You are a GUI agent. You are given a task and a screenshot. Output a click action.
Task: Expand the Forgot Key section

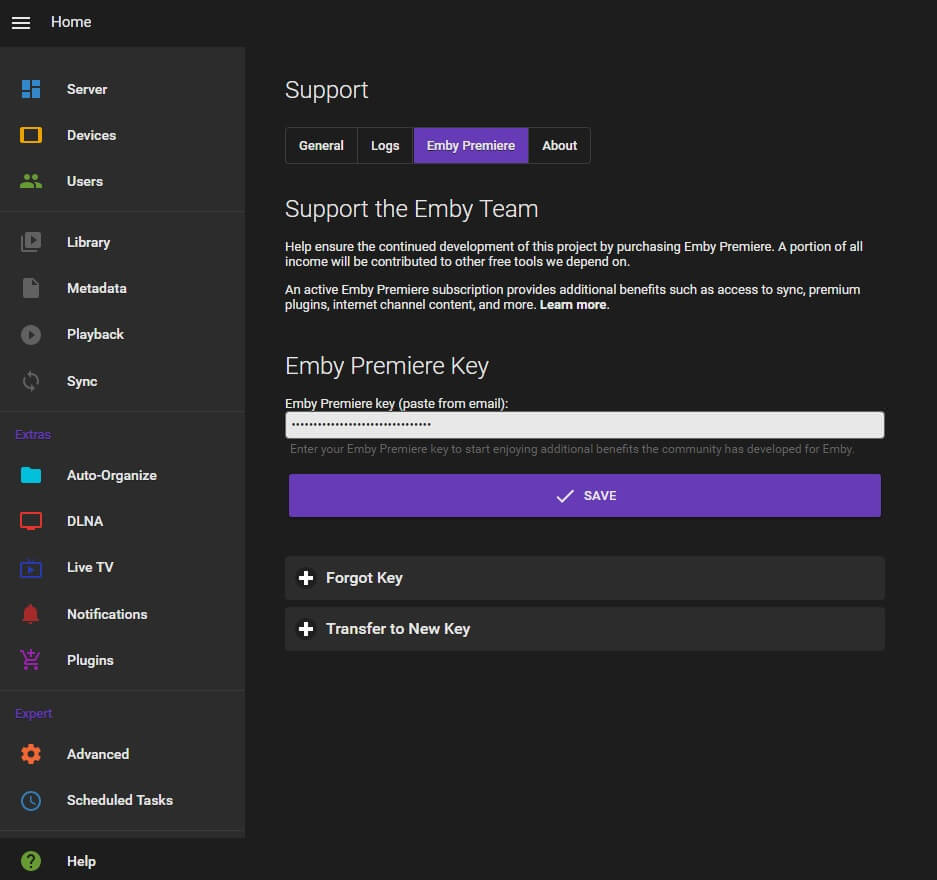tap(584, 578)
